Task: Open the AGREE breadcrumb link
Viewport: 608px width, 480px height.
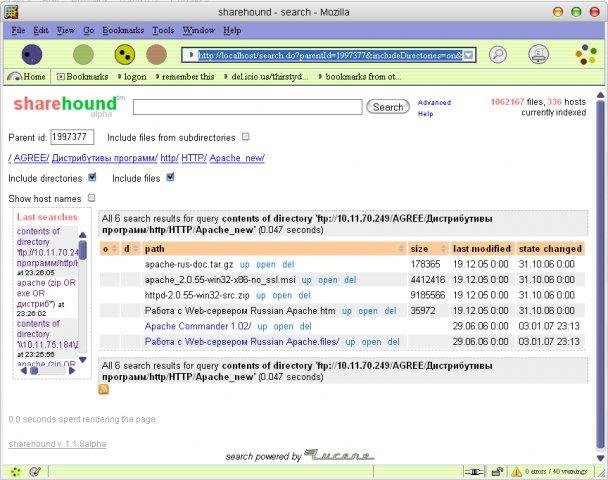Action: (x=31, y=158)
